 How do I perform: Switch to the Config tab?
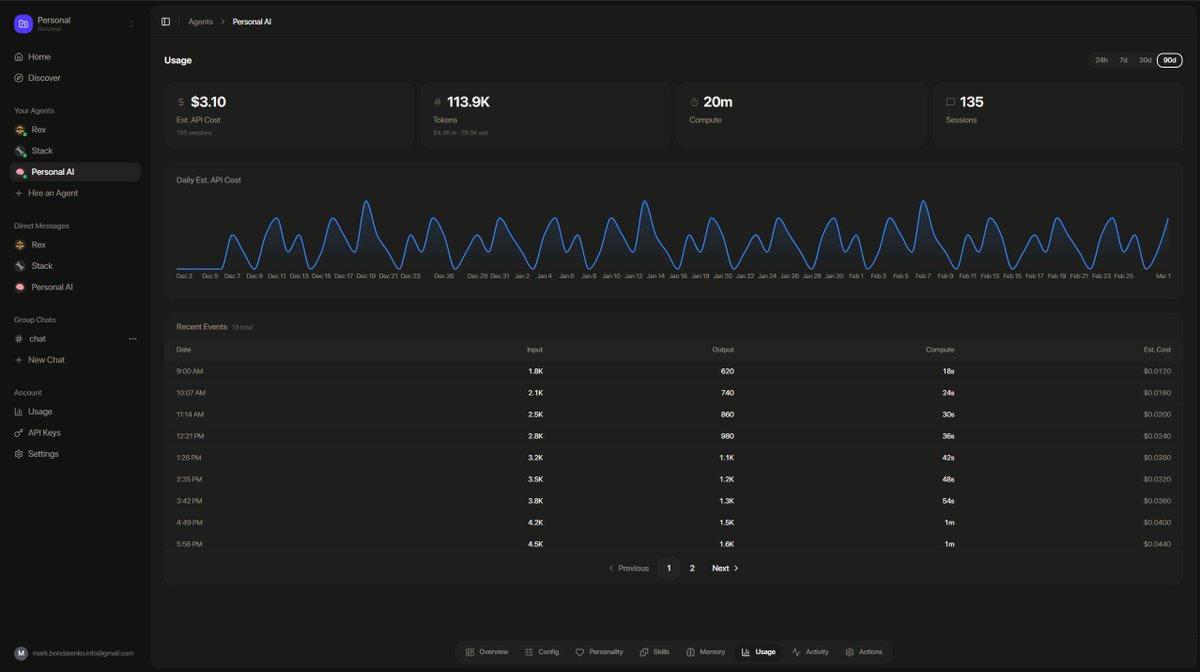pyautogui.click(x=542, y=652)
